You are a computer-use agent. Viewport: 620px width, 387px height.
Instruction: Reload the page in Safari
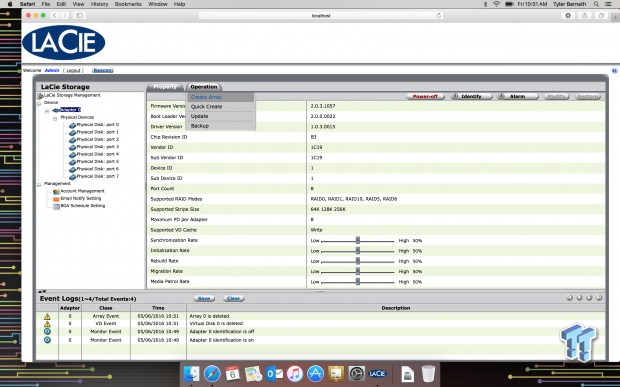(439, 15)
